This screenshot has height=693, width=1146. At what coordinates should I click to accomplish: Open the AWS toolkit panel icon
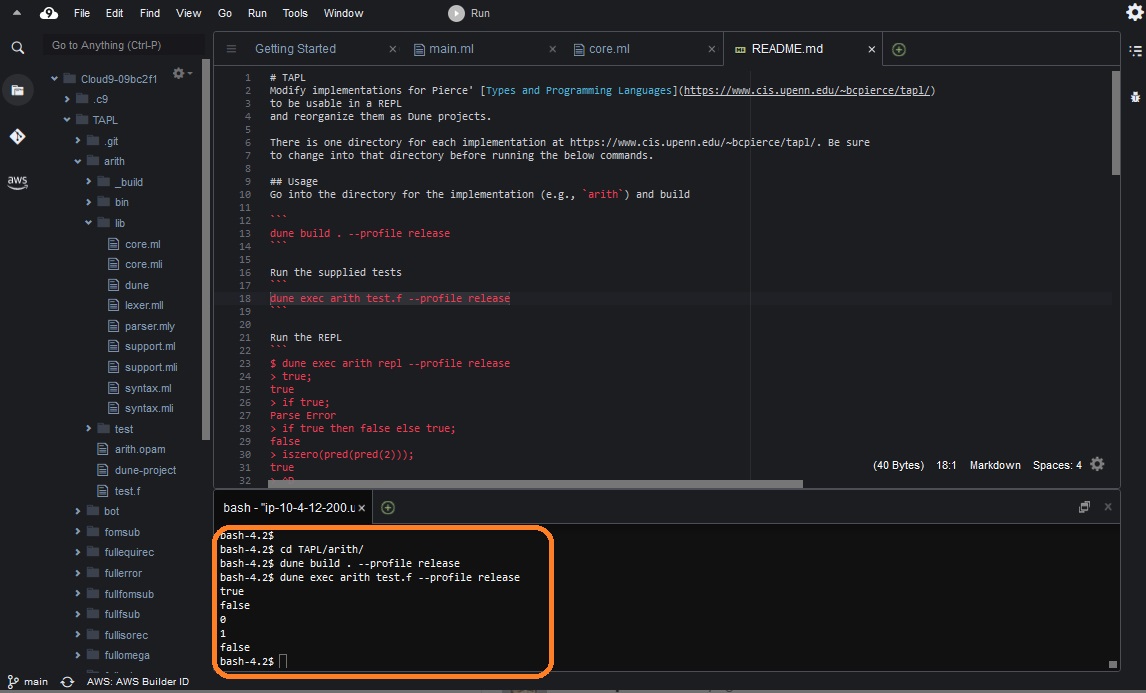(18, 182)
